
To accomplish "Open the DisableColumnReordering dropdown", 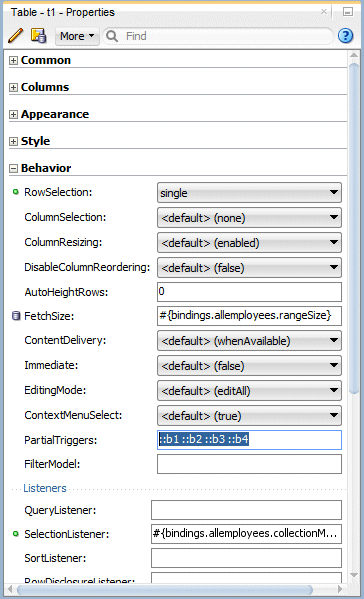I will [249, 268].
